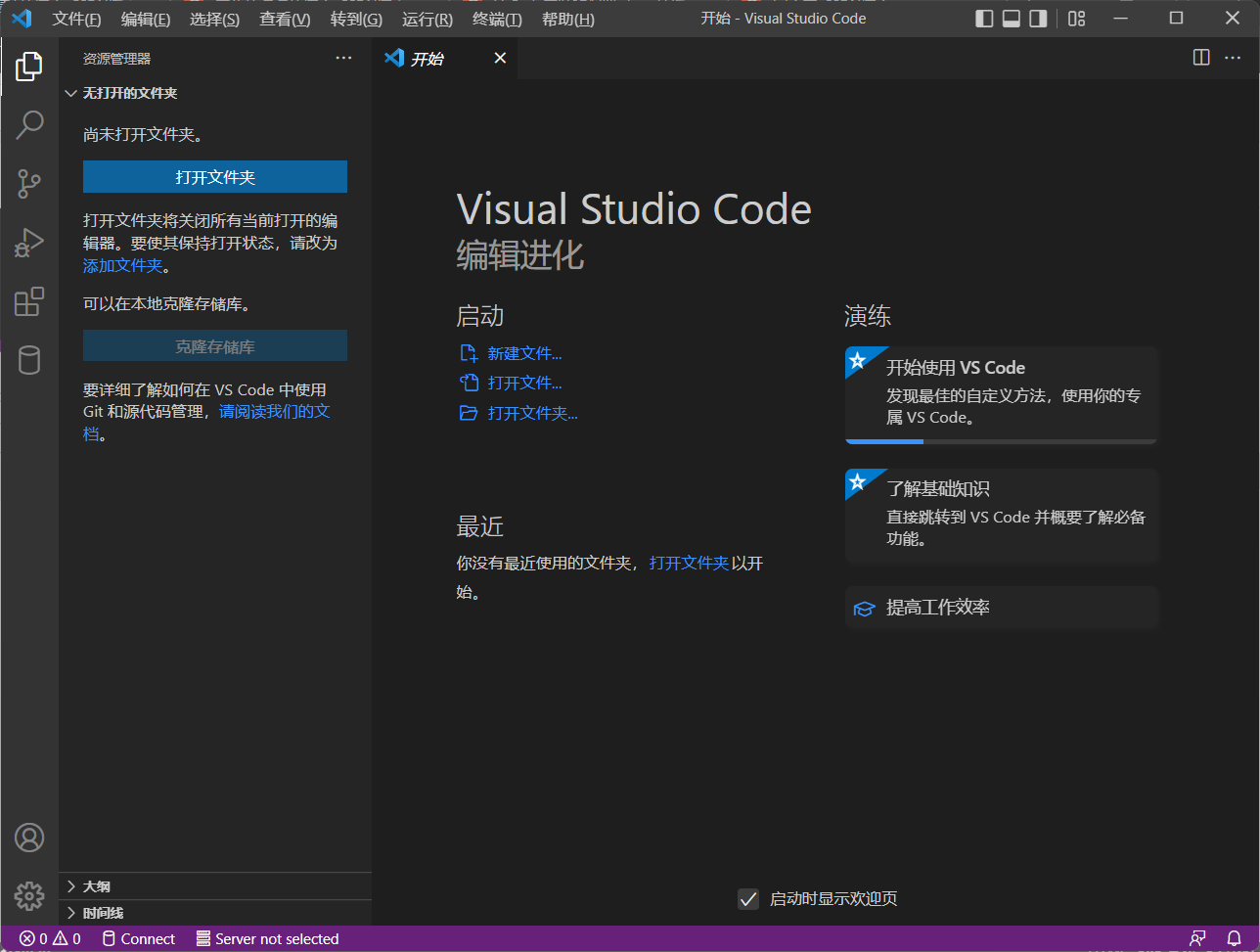The image size is (1260, 952).
Task: Click the 请阅读我们的文档 link
Action: coord(274,411)
